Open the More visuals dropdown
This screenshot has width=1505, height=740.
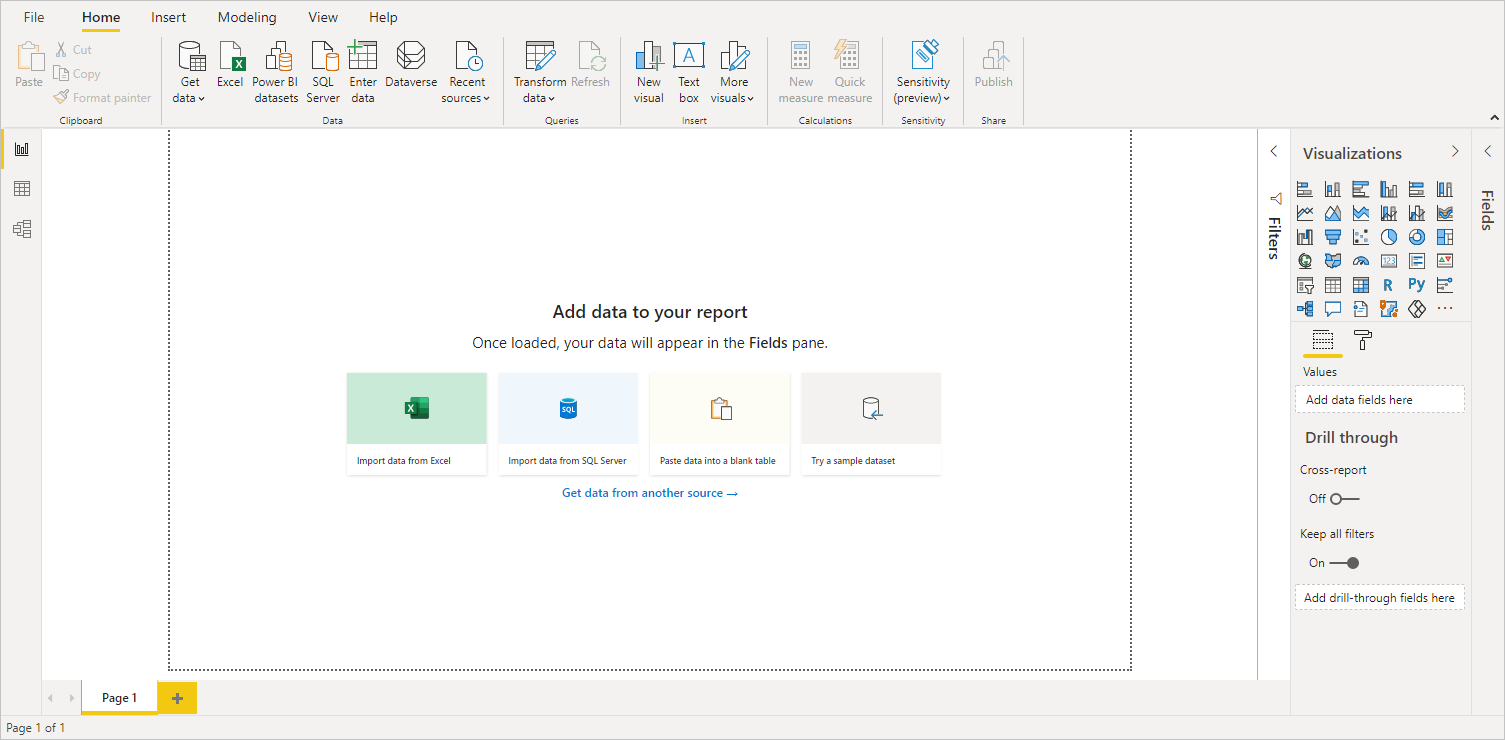click(x=733, y=72)
